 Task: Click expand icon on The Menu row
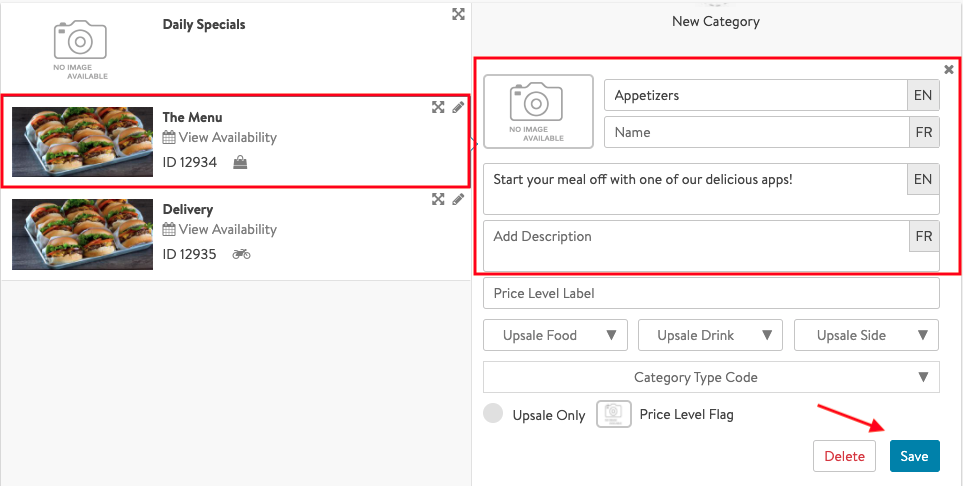pos(438,107)
